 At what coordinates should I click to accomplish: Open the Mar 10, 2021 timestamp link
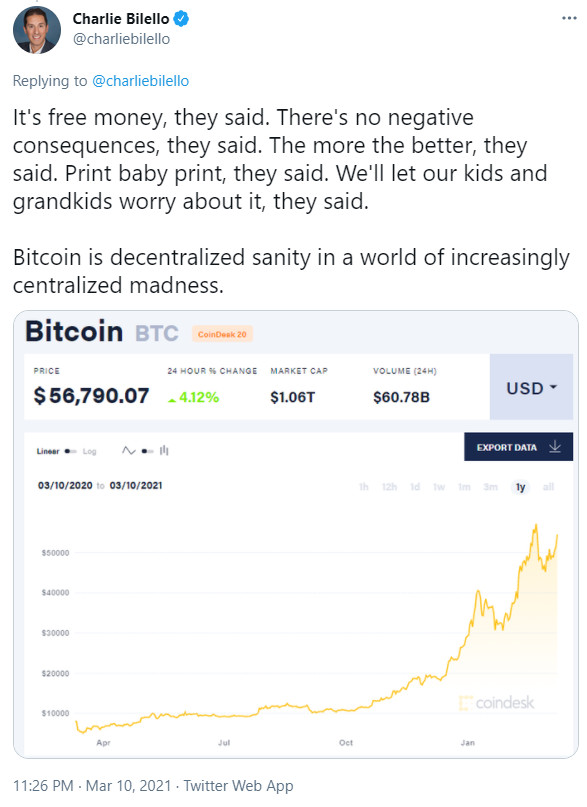point(128,786)
